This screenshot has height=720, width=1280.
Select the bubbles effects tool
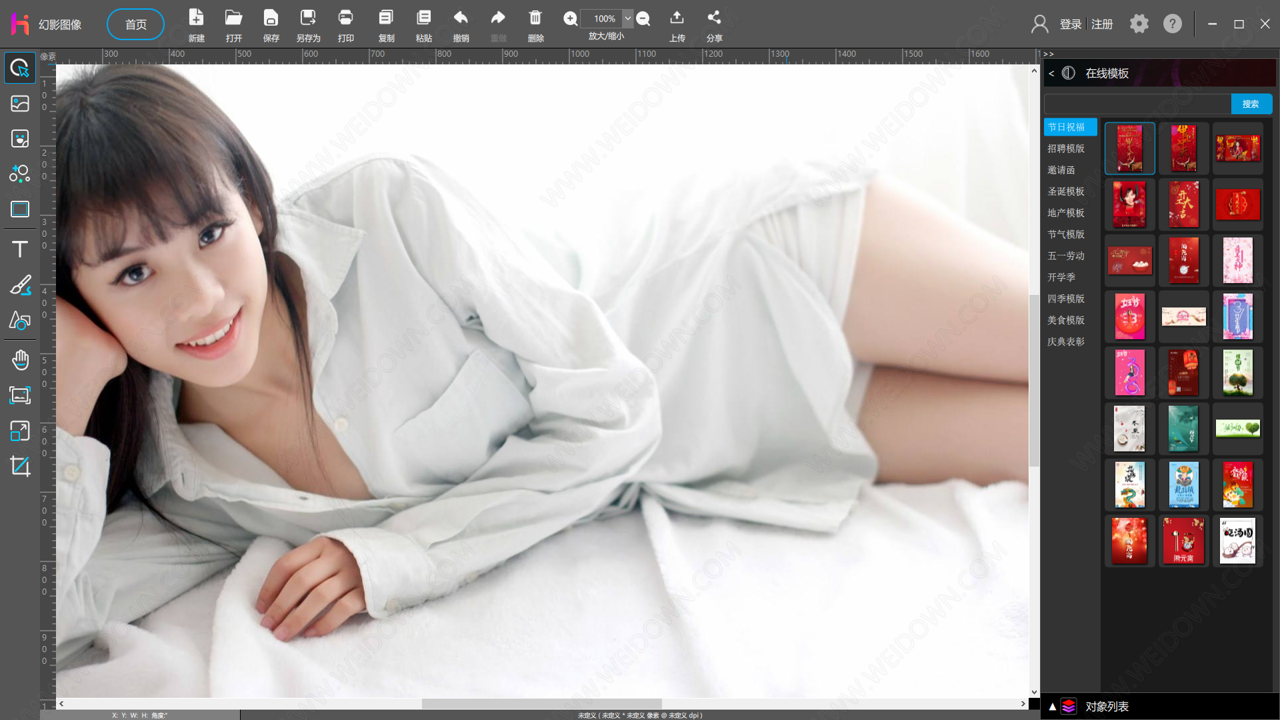click(19, 174)
